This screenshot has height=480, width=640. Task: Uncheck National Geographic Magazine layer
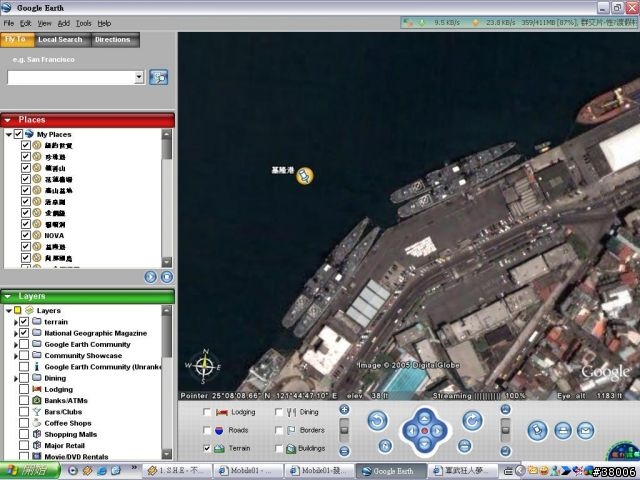tap(24, 333)
